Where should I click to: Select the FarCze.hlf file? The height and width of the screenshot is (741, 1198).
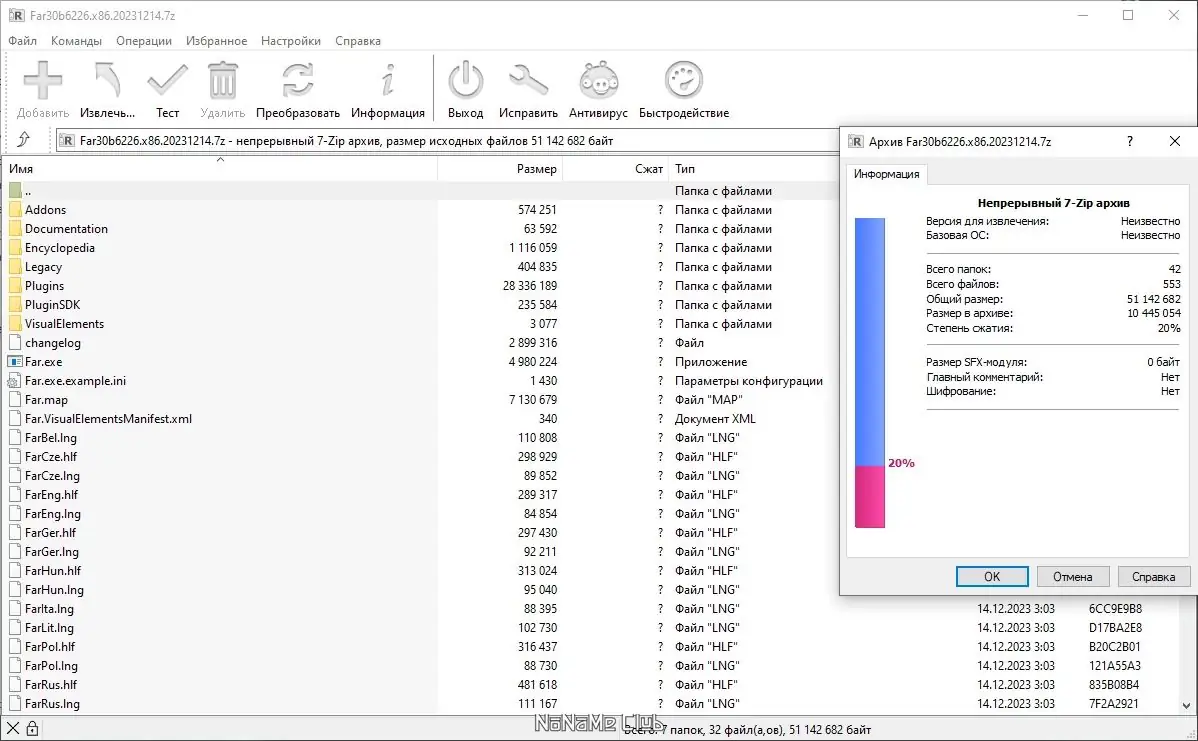pyautogui.click(x=50, y=457)
